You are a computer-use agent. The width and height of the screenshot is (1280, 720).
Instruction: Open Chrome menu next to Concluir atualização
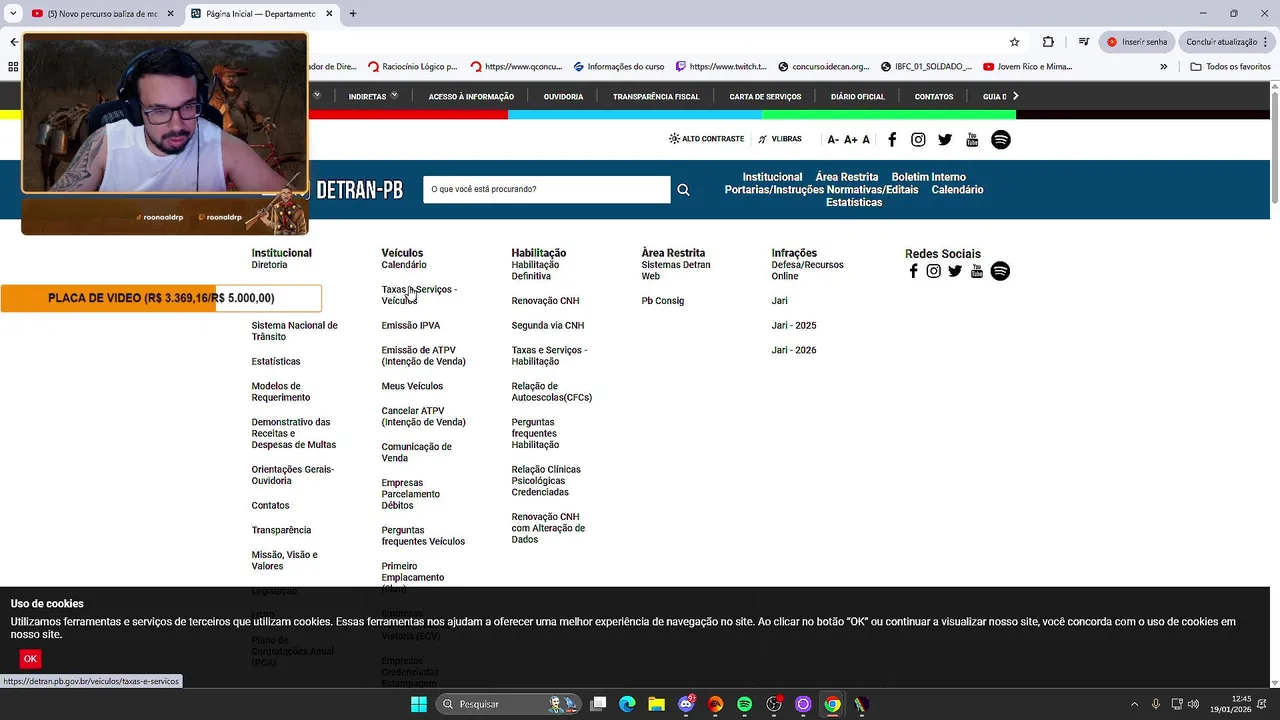(1265, 42)
